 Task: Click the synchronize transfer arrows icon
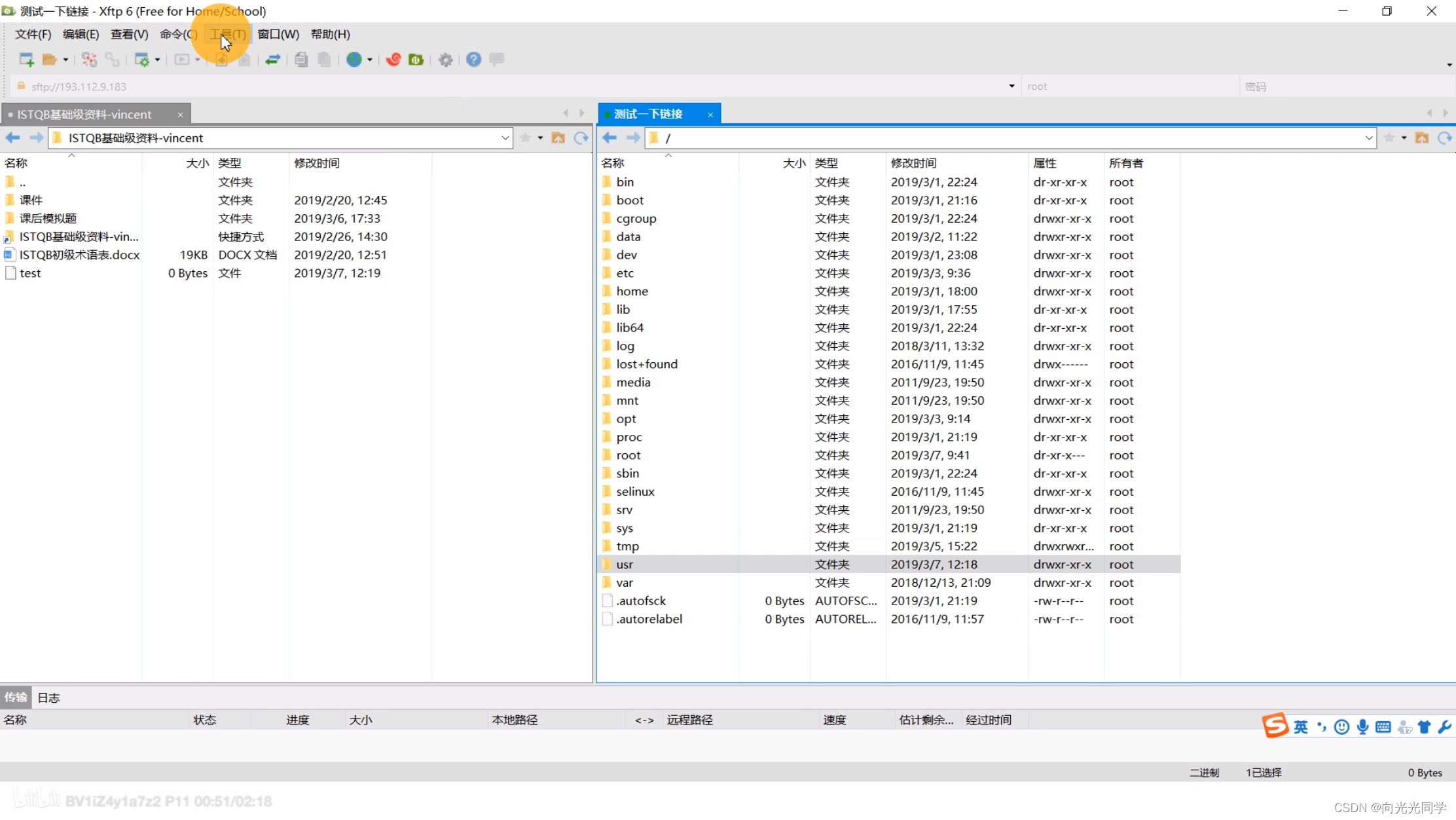272,60
